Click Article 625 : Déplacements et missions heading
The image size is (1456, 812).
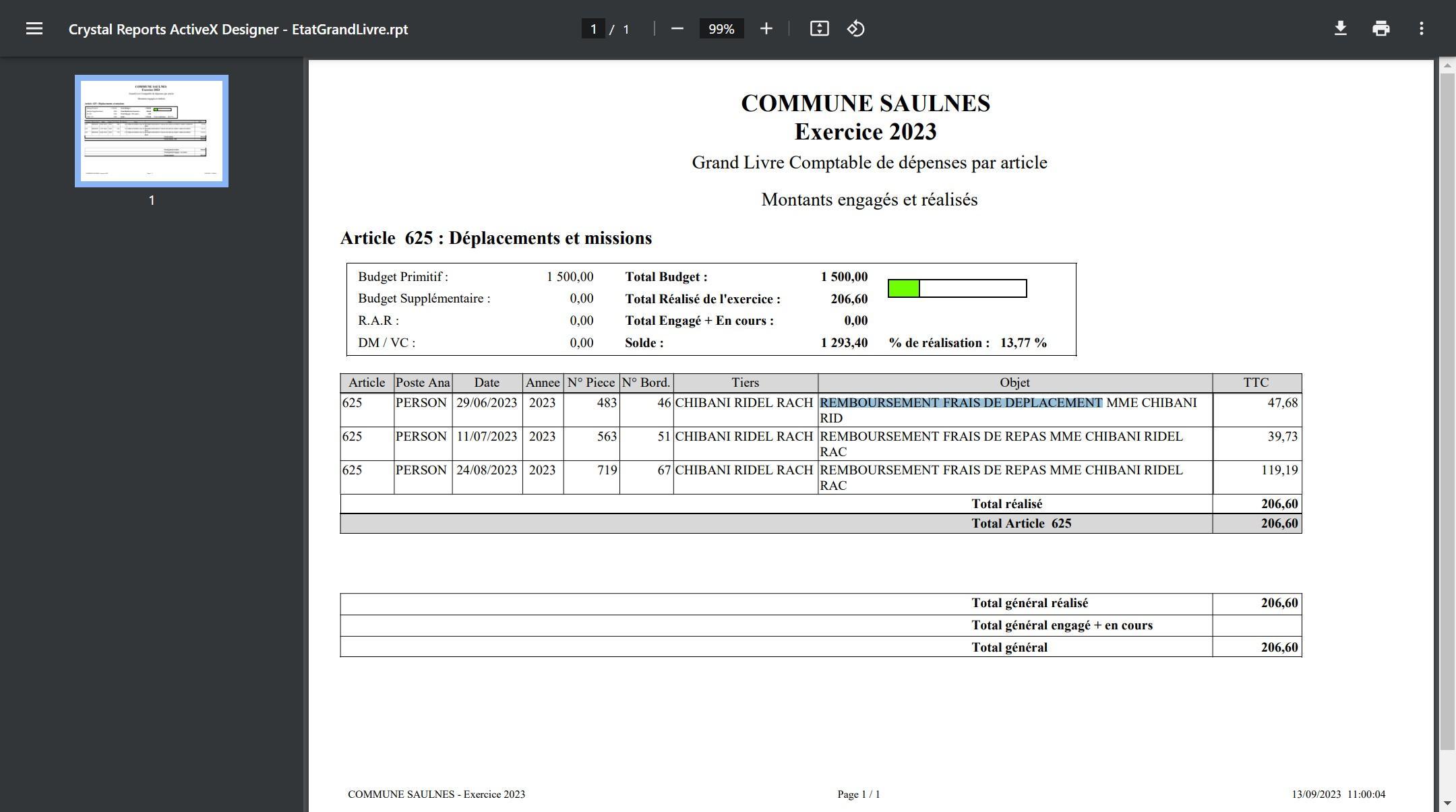(496, 238)
